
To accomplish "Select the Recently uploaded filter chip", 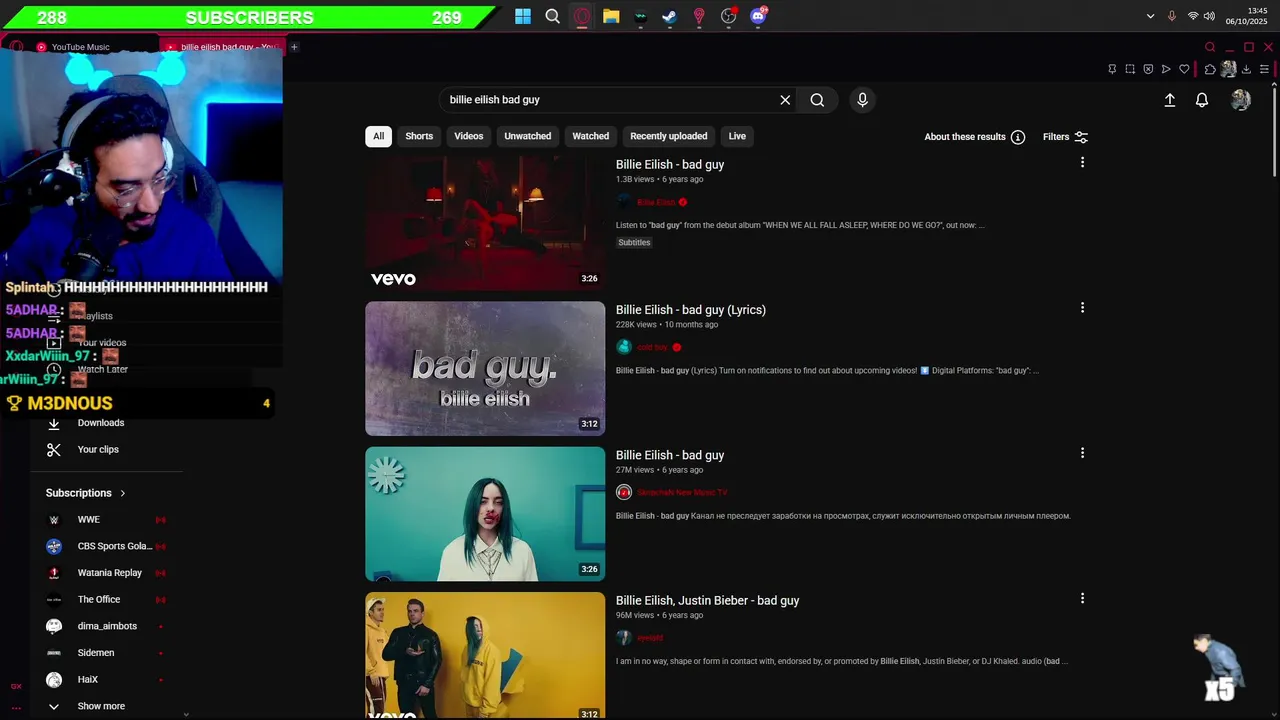I will click(x=668, y=136).
